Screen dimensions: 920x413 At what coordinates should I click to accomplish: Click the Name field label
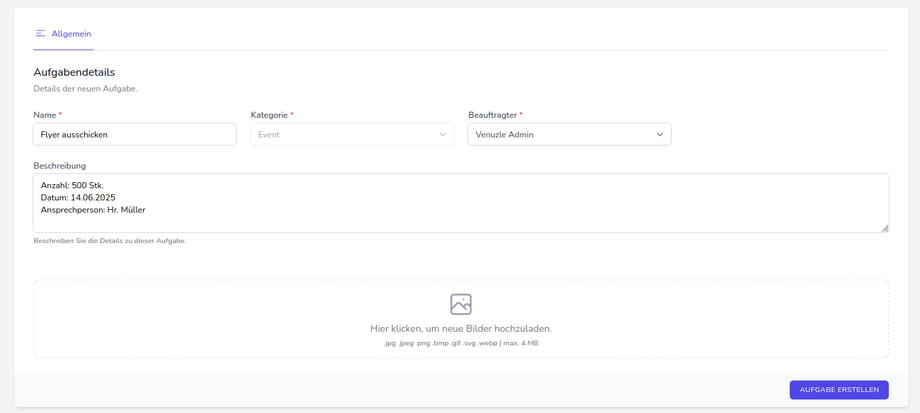click(46, 115)
